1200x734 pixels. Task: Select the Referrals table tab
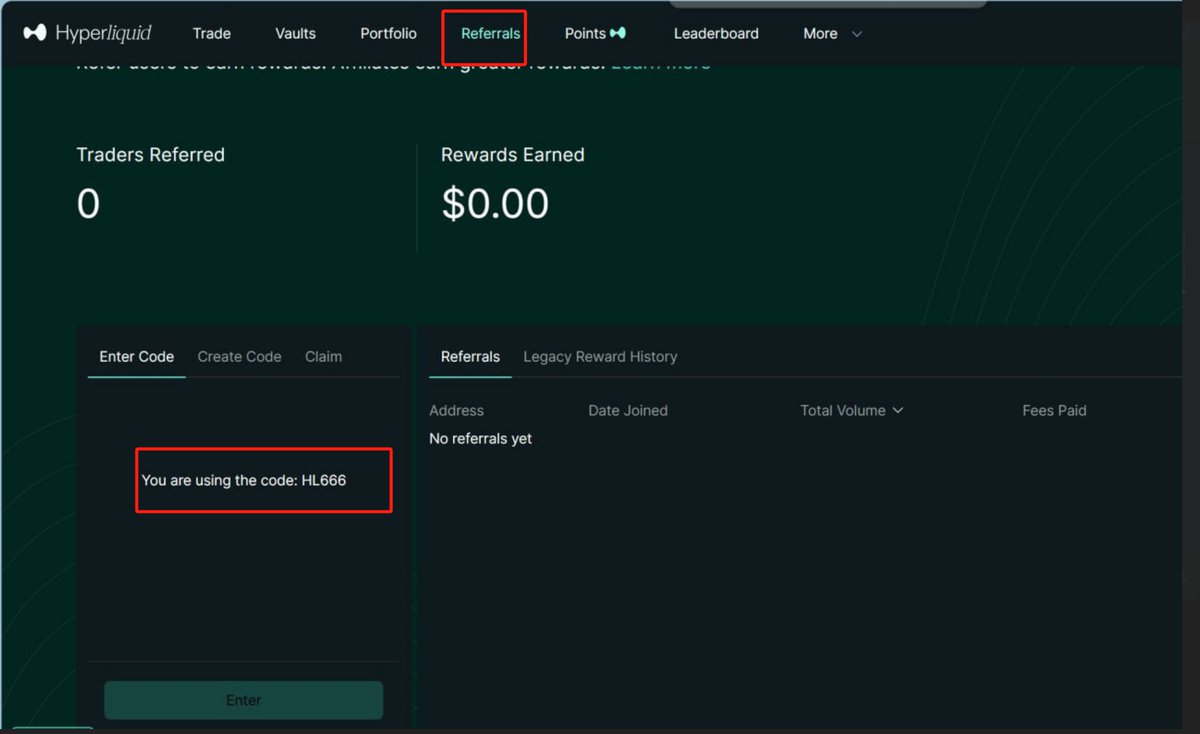[470, 356]
